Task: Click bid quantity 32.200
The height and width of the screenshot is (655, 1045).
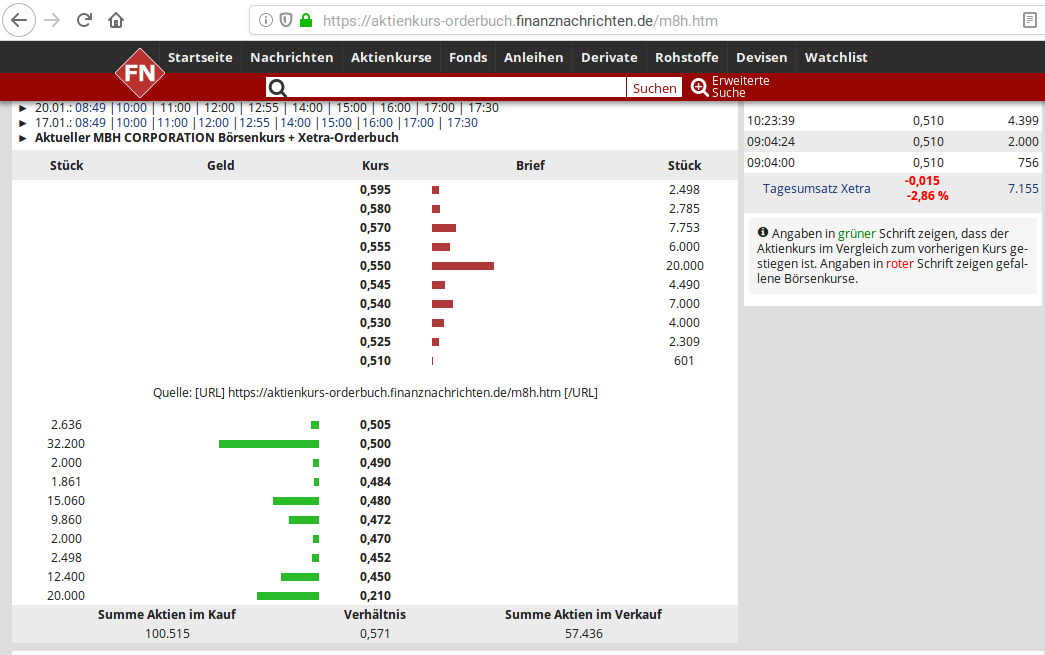Action: pos(66,444)
